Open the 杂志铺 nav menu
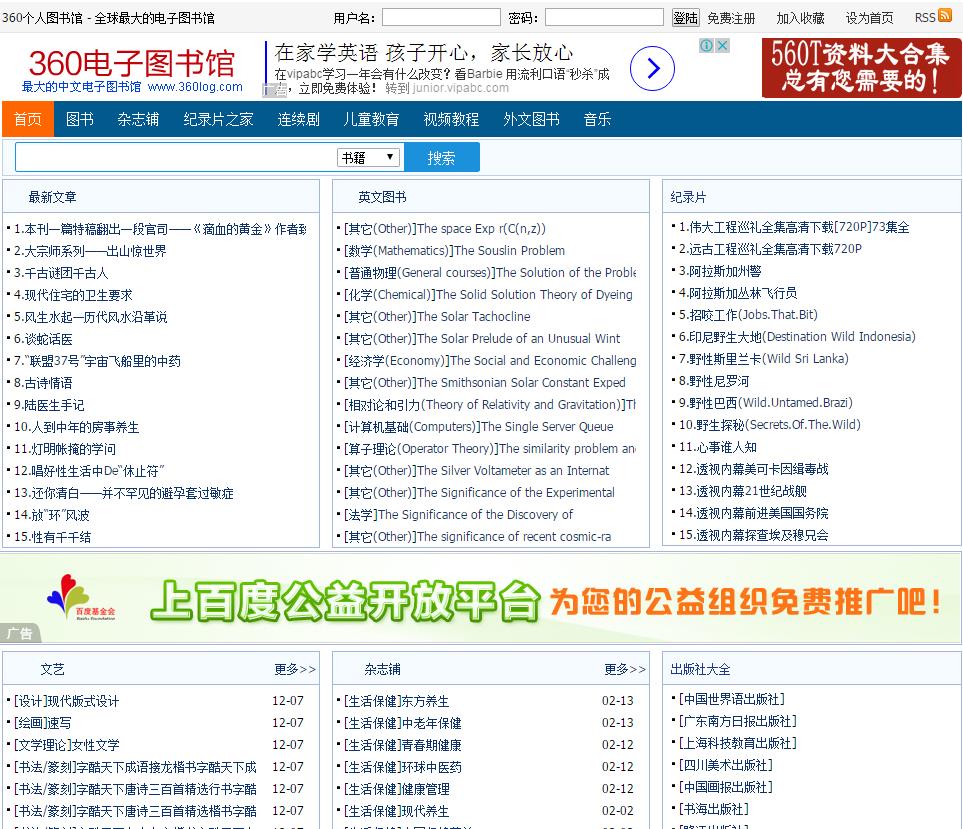Image resolution: width=963 pixels, height=829 pixels. (138, 119)
